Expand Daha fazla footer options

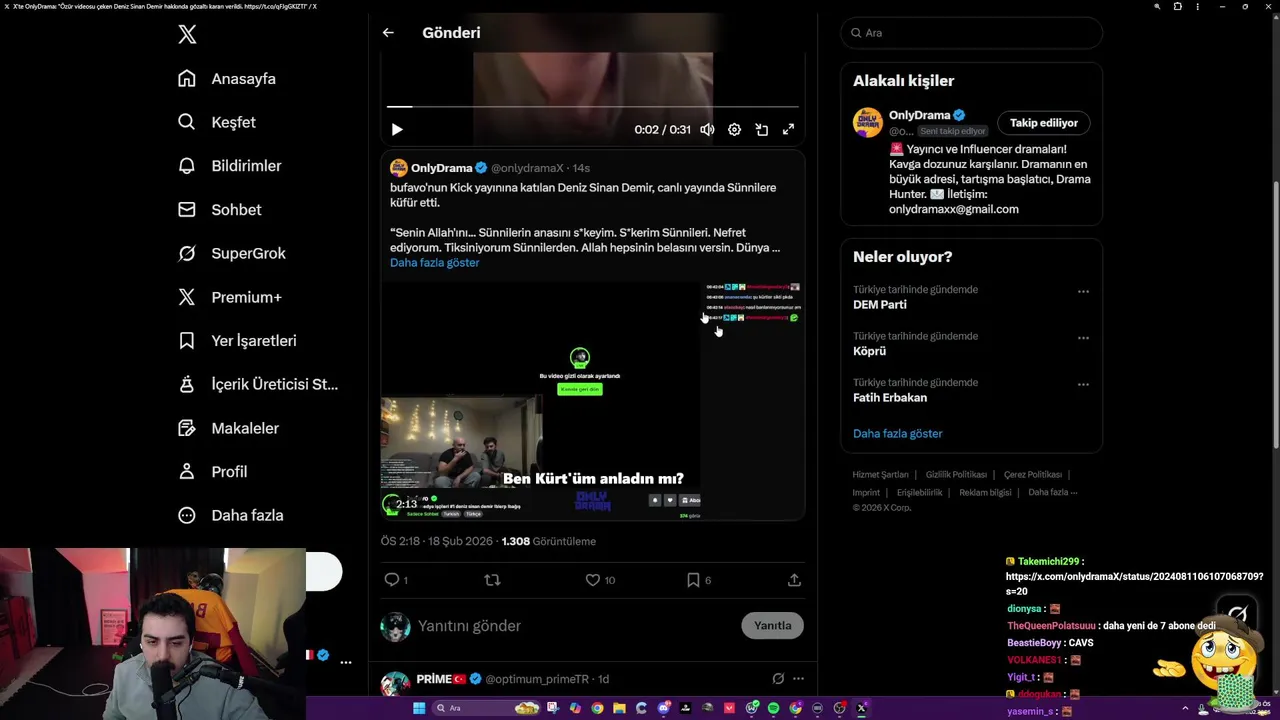(x=1053, y=492)
